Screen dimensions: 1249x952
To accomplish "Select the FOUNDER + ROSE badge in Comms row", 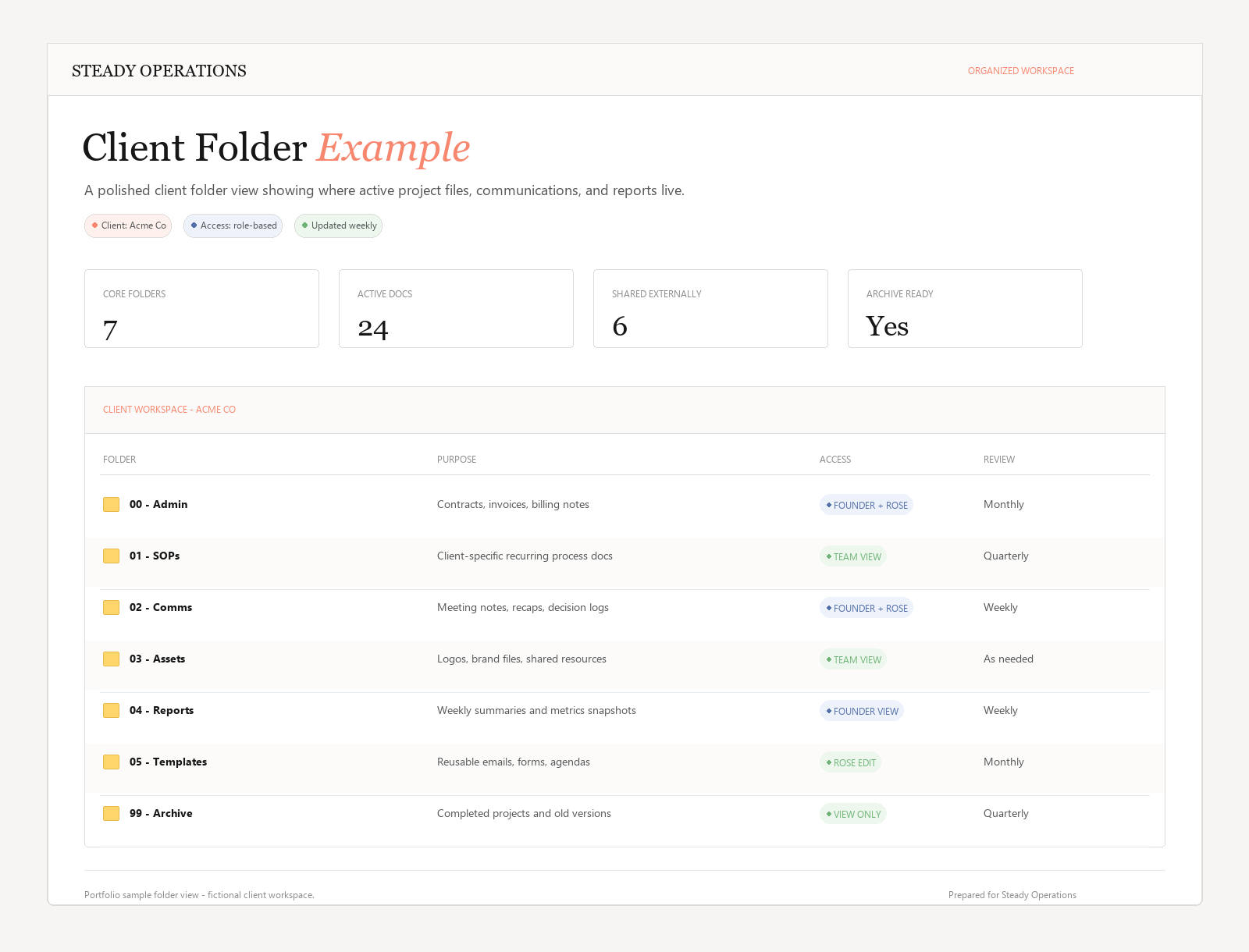I will [866, 608].
